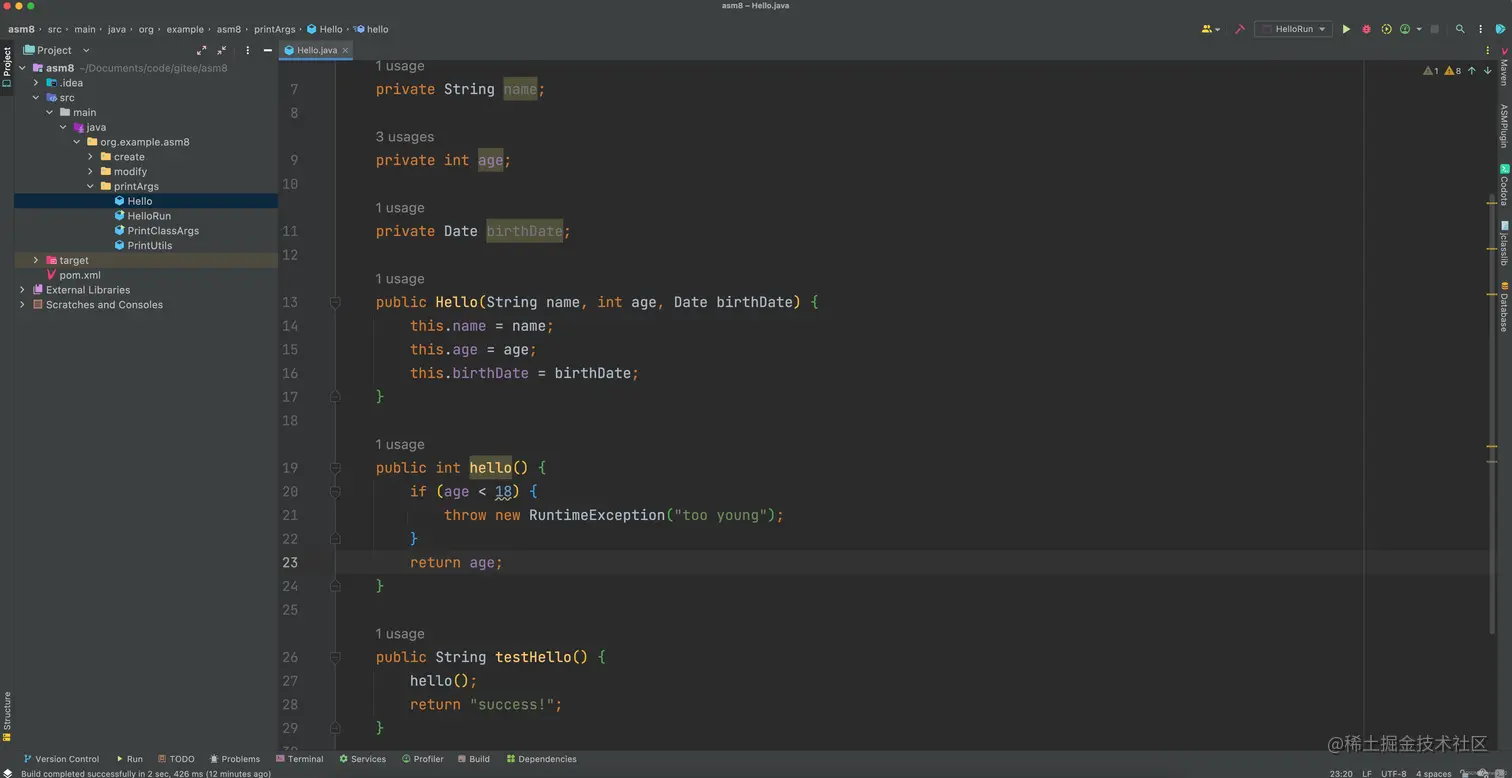The image size is (1512, 778).
Task: Open the ASMPlugin side tool window
Action: click(1503, 126)
